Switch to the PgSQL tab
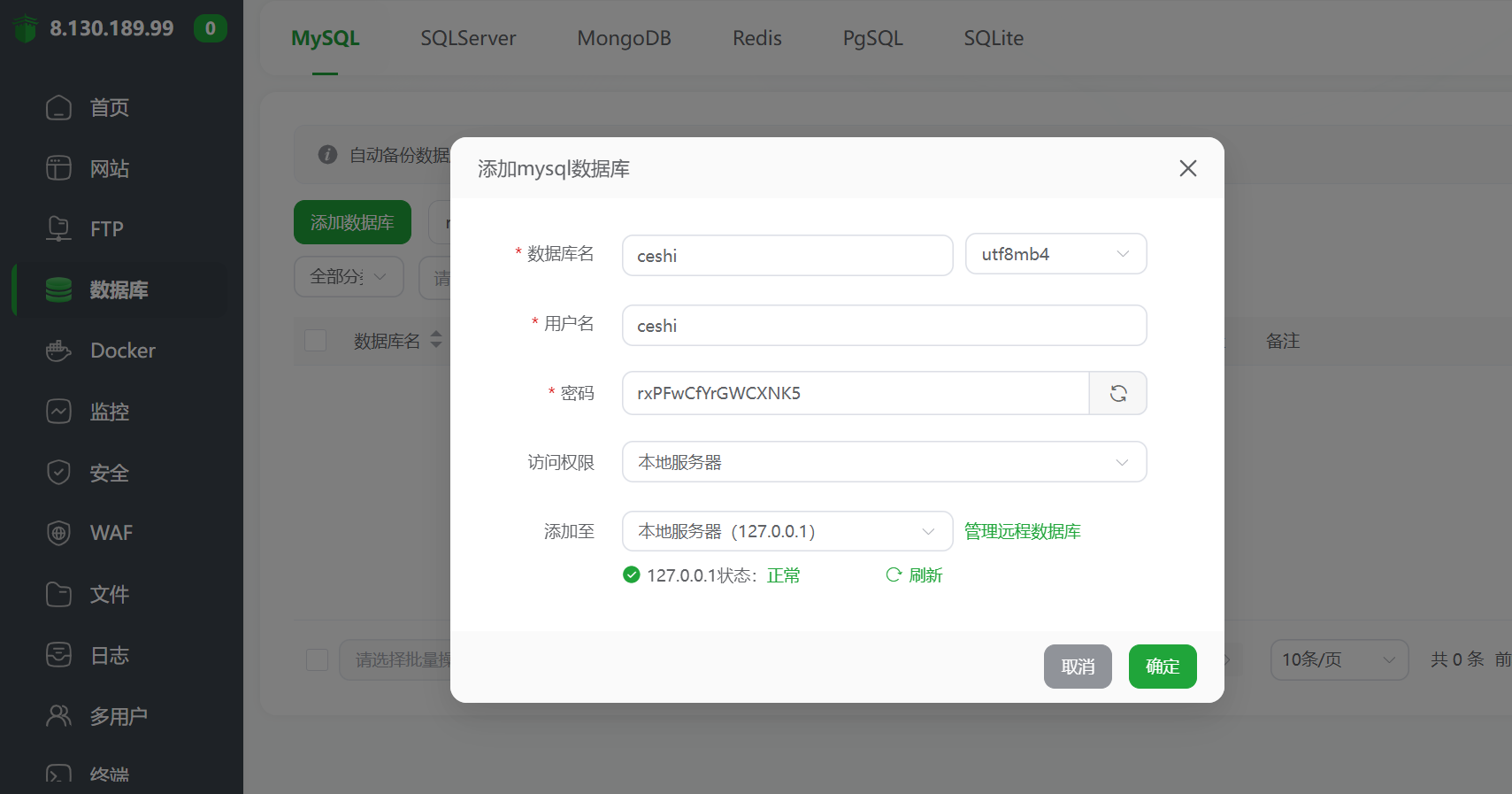 (872, 38)
